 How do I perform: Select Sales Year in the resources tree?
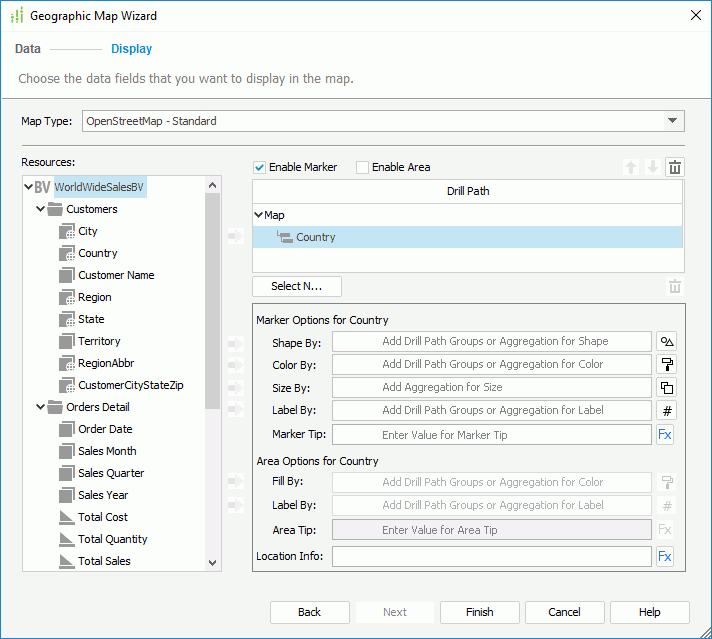click(103, 495)
